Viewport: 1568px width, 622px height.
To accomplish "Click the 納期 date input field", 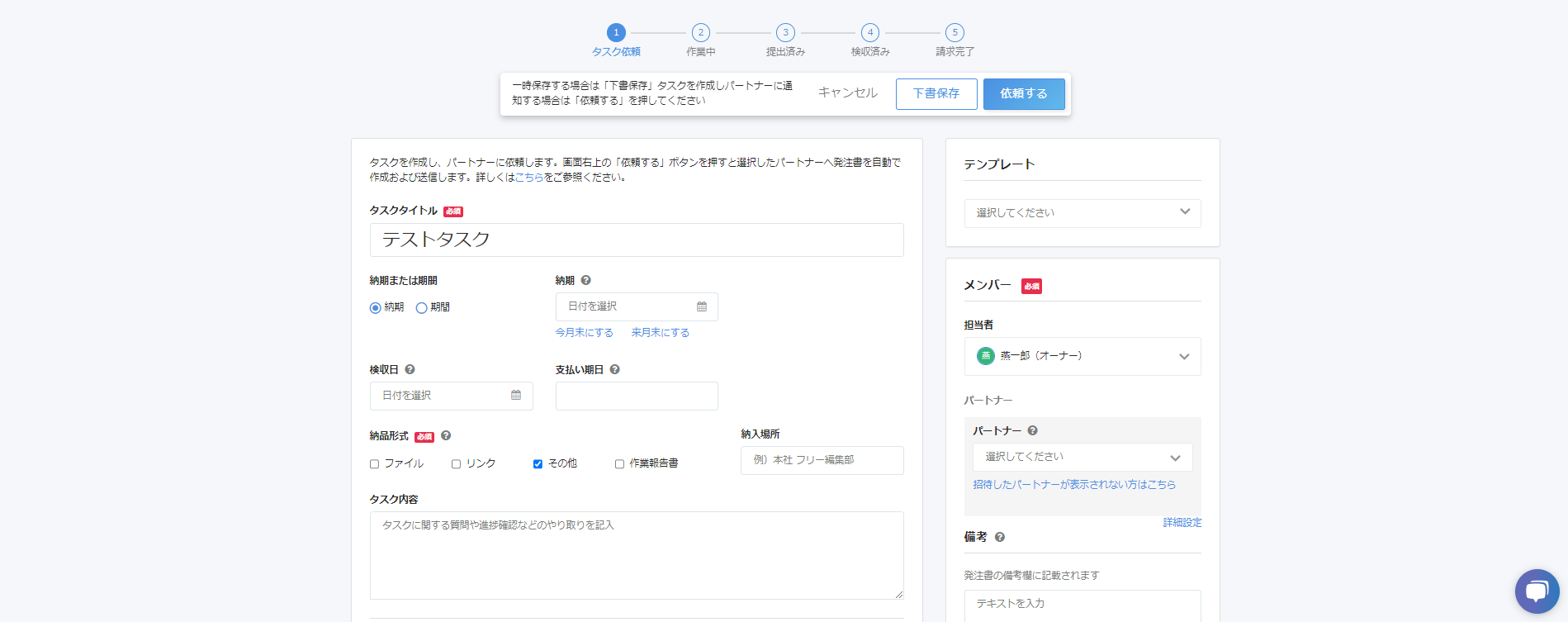I will coord(637,306).
